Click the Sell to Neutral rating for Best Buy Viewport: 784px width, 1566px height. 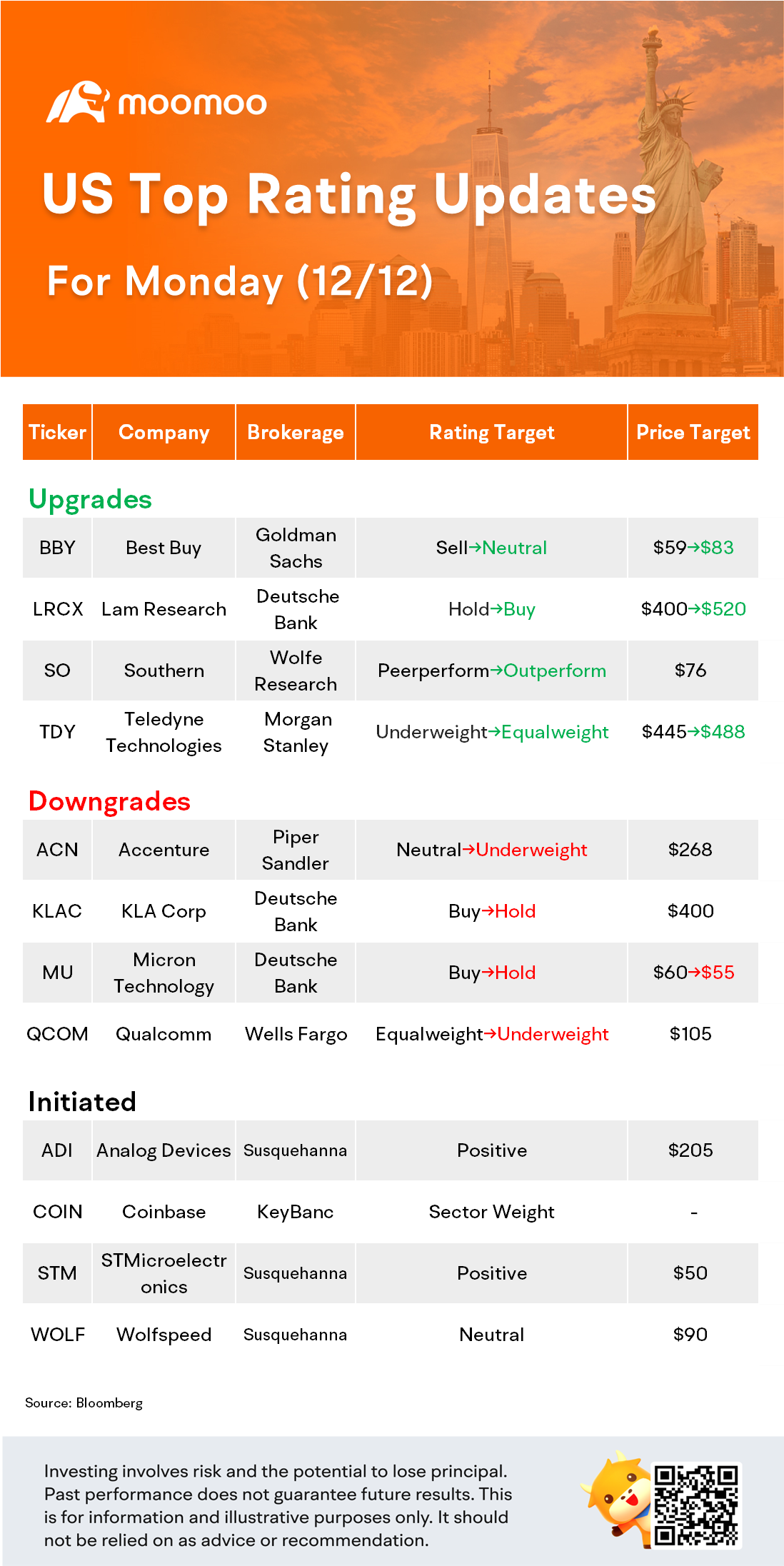coord(491,548)
